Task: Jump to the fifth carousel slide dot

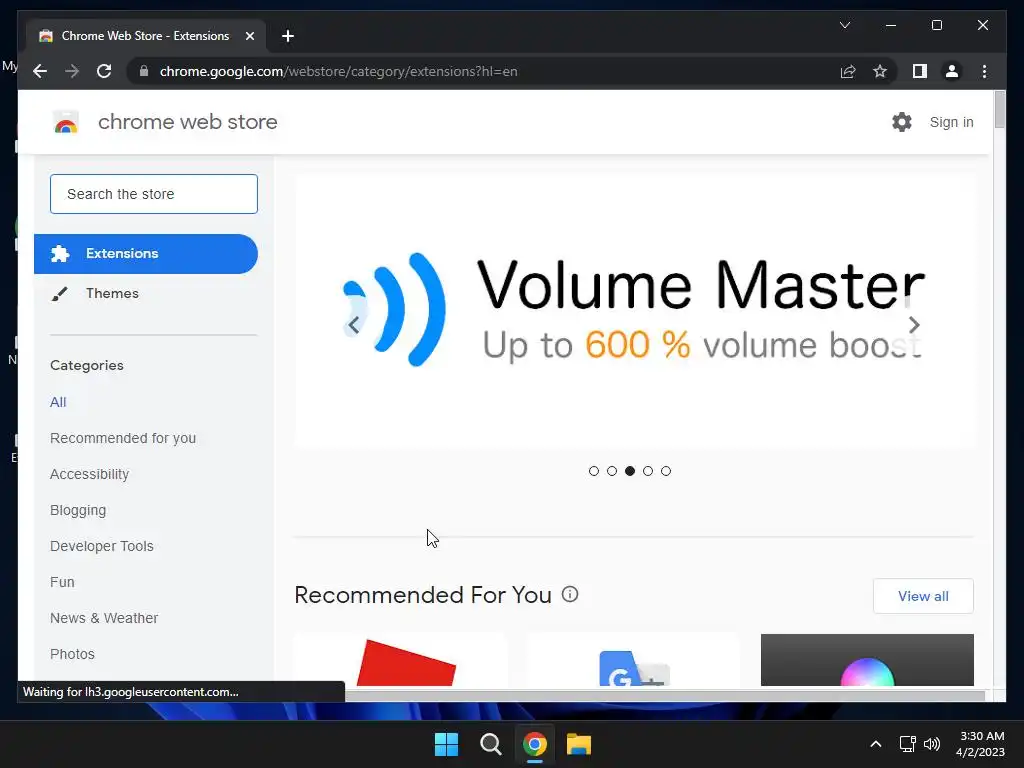Action: 665,471
